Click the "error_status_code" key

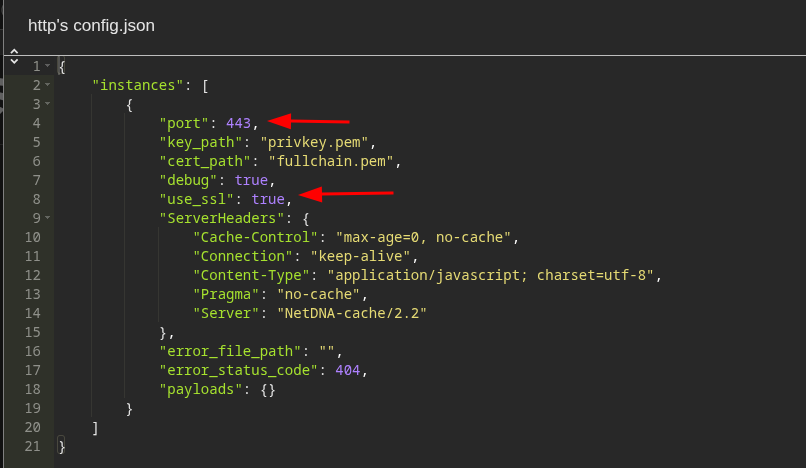[x=239, y=371]
